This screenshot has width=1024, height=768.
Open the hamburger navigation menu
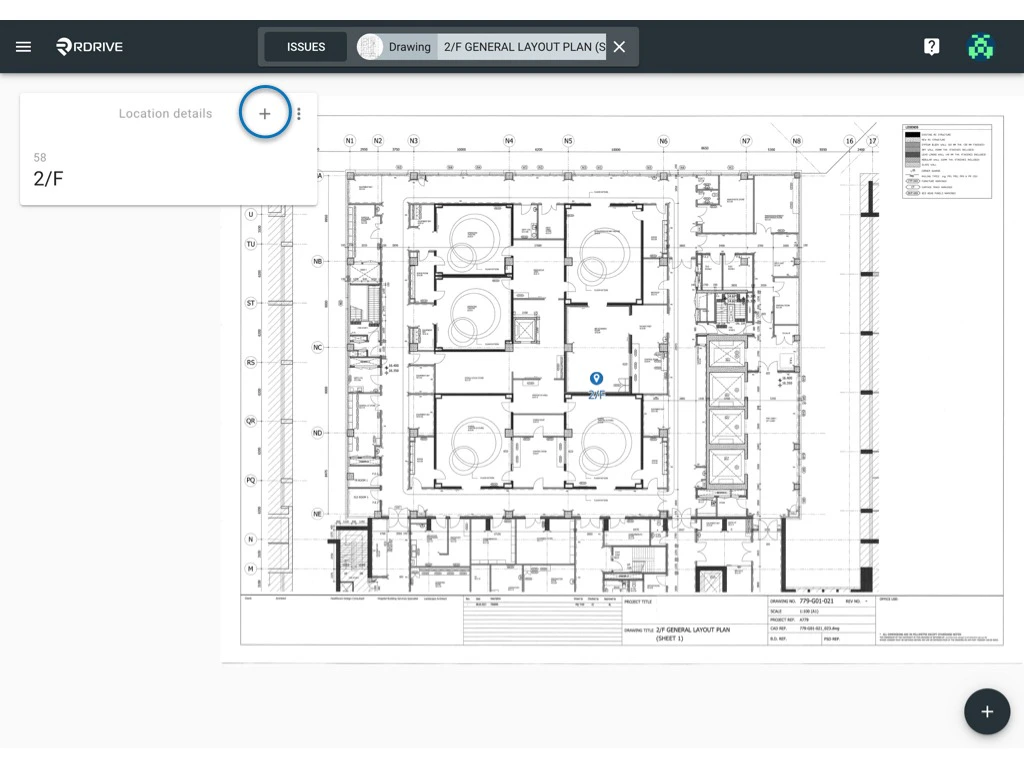[23, 46]
